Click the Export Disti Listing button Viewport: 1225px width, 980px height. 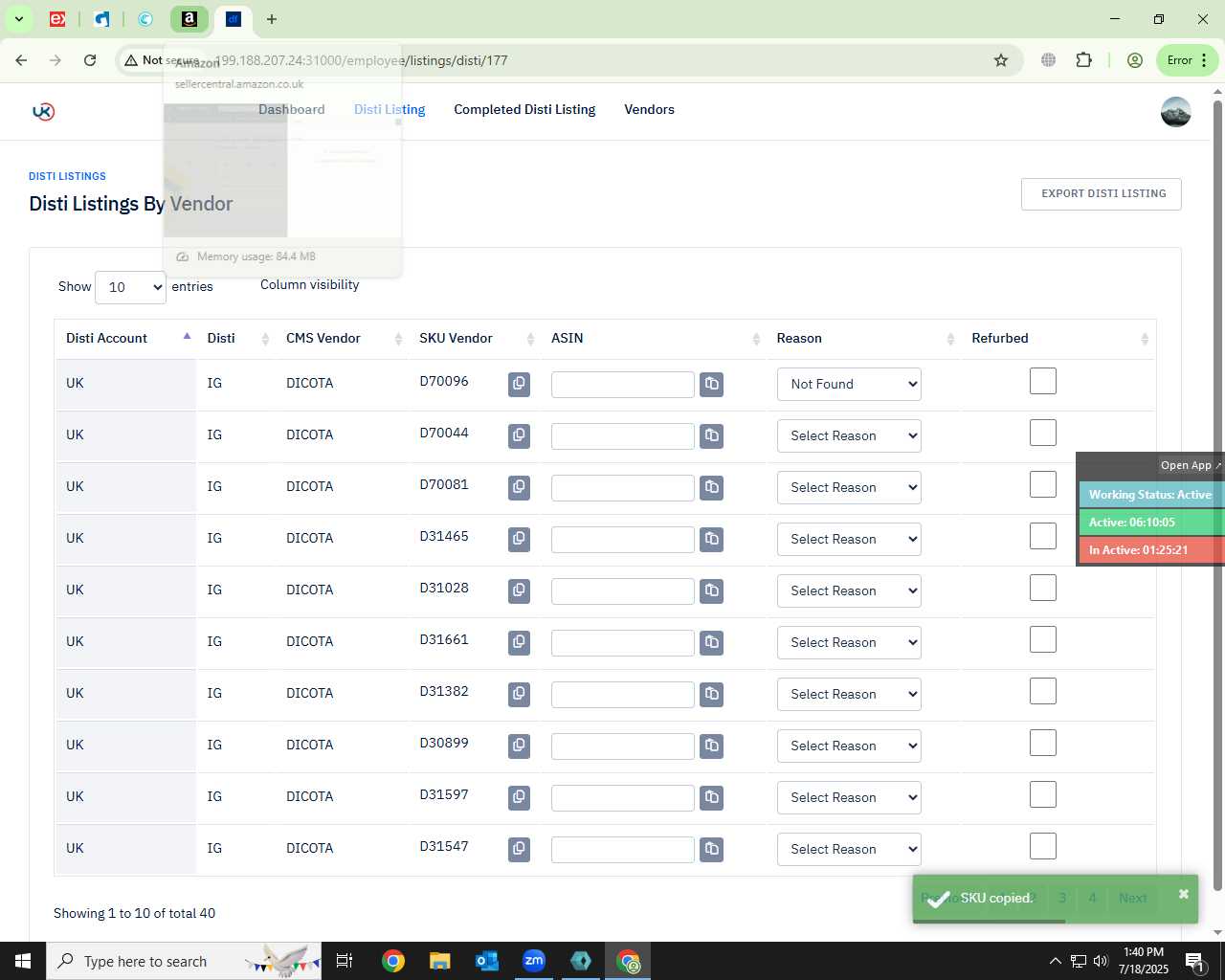pyautogui.click(x=1102, y=194)
